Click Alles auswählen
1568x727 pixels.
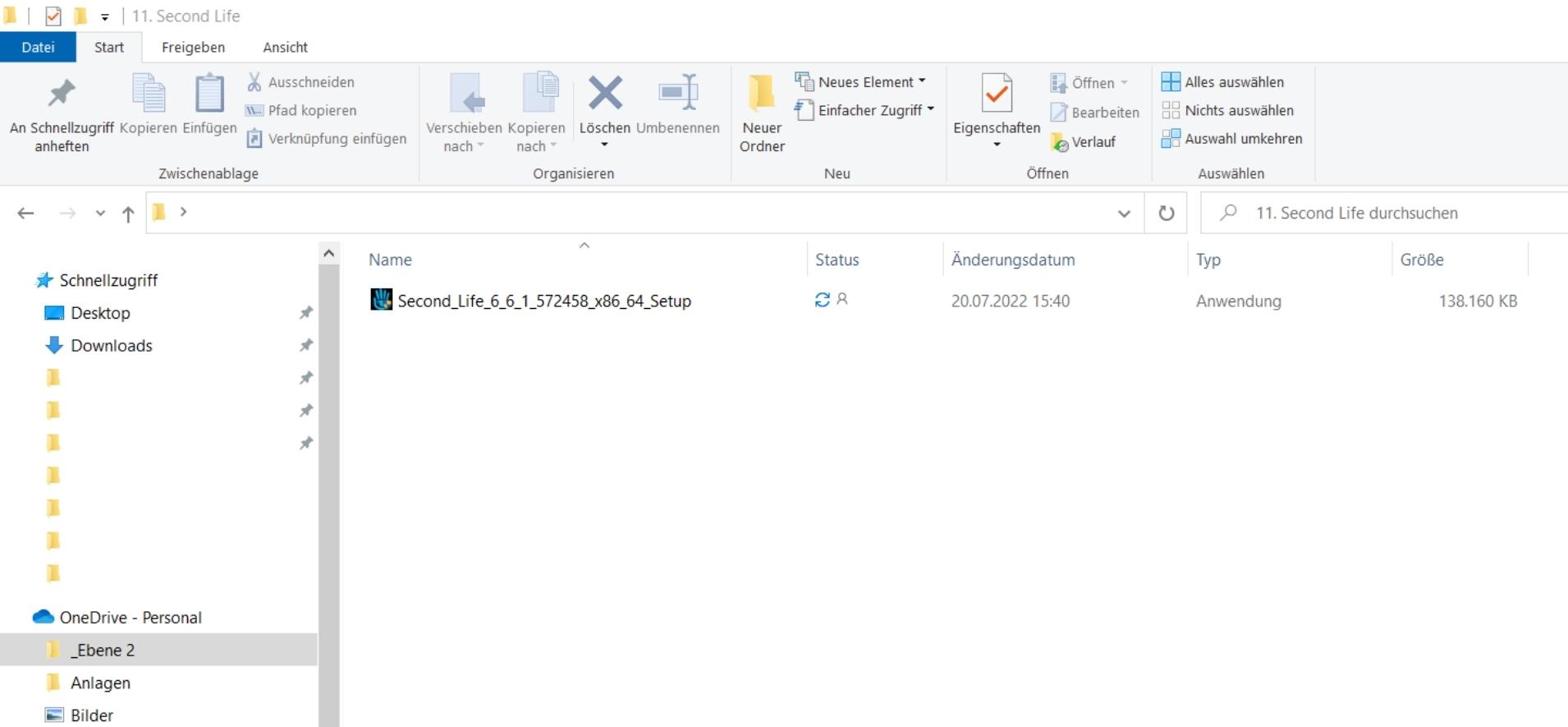(x=1222, y=81)
